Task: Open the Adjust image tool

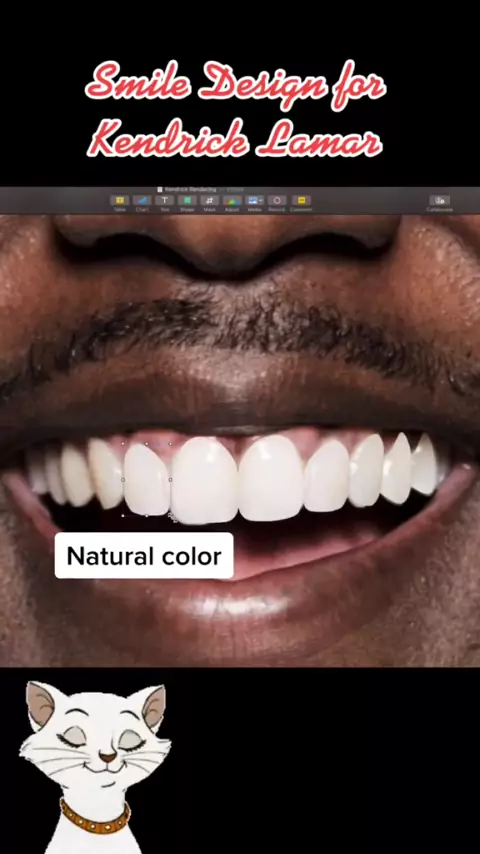Action: click(x=232, y=200)
